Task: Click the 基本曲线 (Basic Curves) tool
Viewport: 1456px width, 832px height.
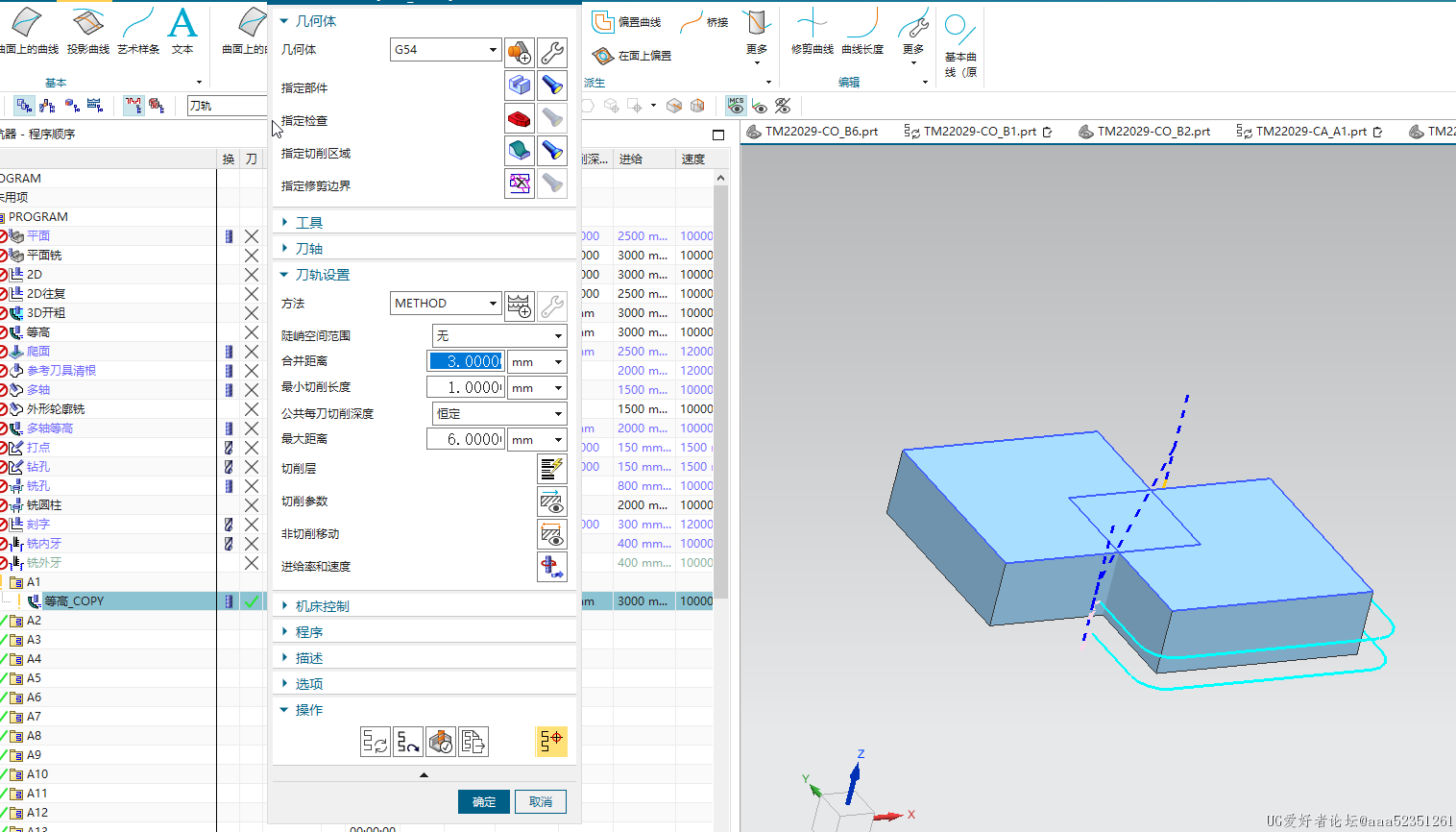Action: click(960, 44)
